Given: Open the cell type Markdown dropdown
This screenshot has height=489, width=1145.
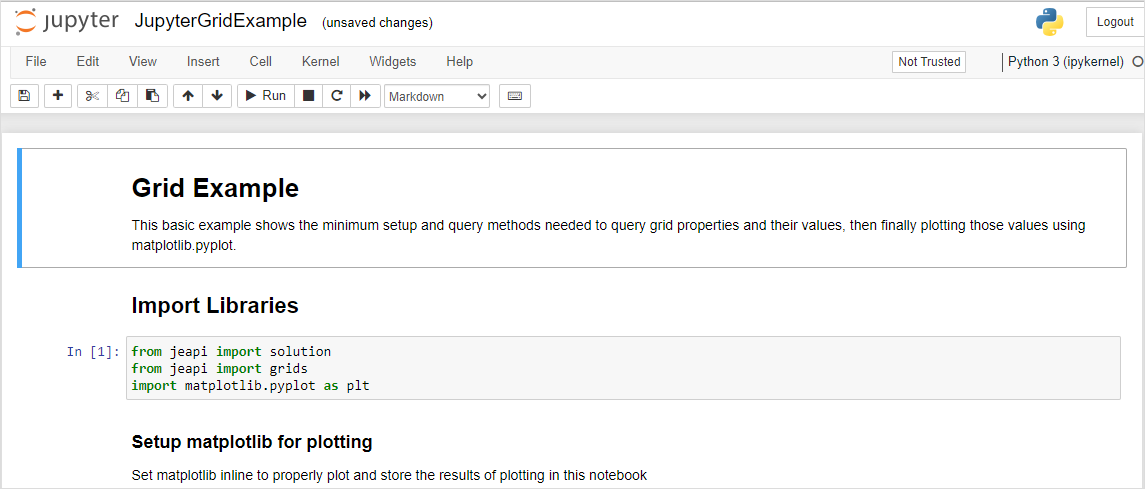Looking at the screenshot, I should [x=437, y=96].
